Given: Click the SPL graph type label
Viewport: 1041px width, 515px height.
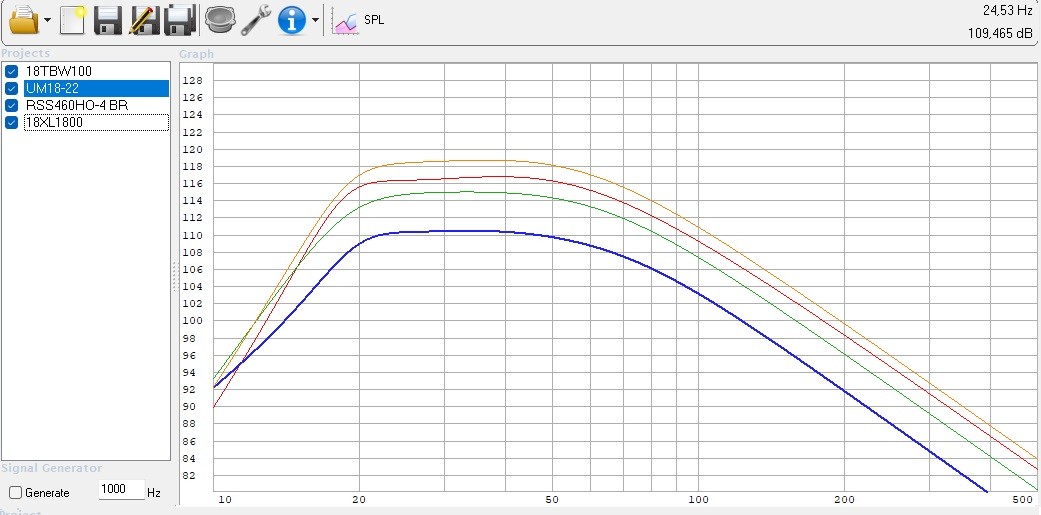Looking at the screenshot, I should (374, 20).
